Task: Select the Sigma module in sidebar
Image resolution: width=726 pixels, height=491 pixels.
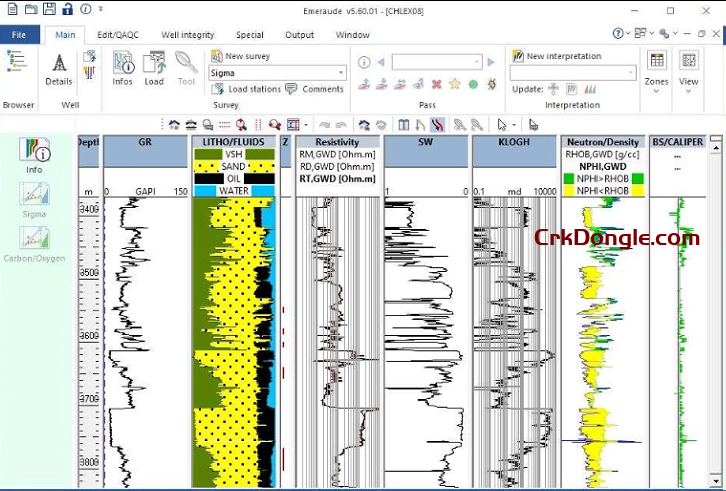Action: (x=34, y=198)
